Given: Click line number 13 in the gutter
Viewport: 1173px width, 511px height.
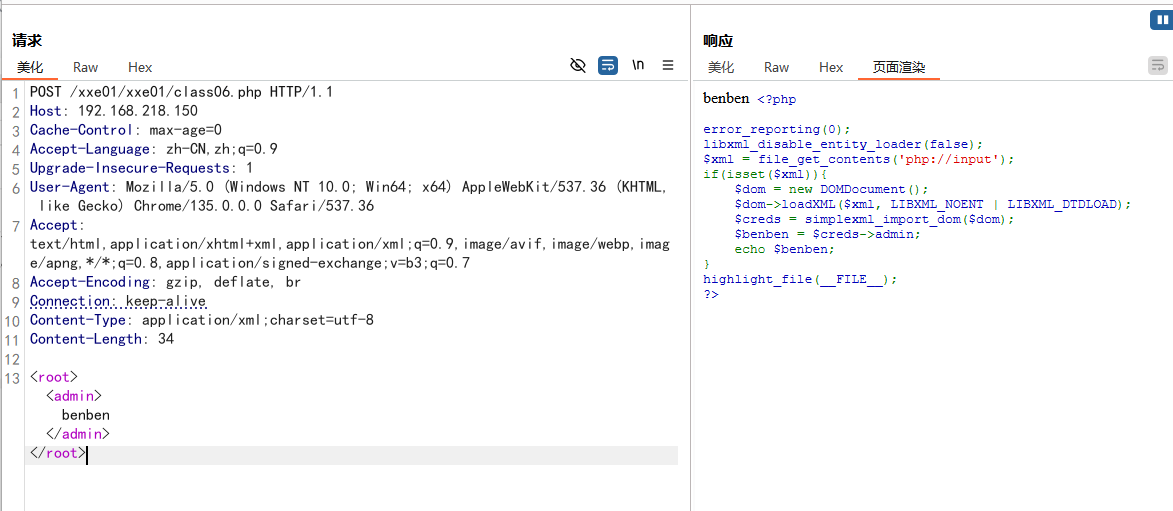Looking at the screenshot, I should (x=12, y=378).
